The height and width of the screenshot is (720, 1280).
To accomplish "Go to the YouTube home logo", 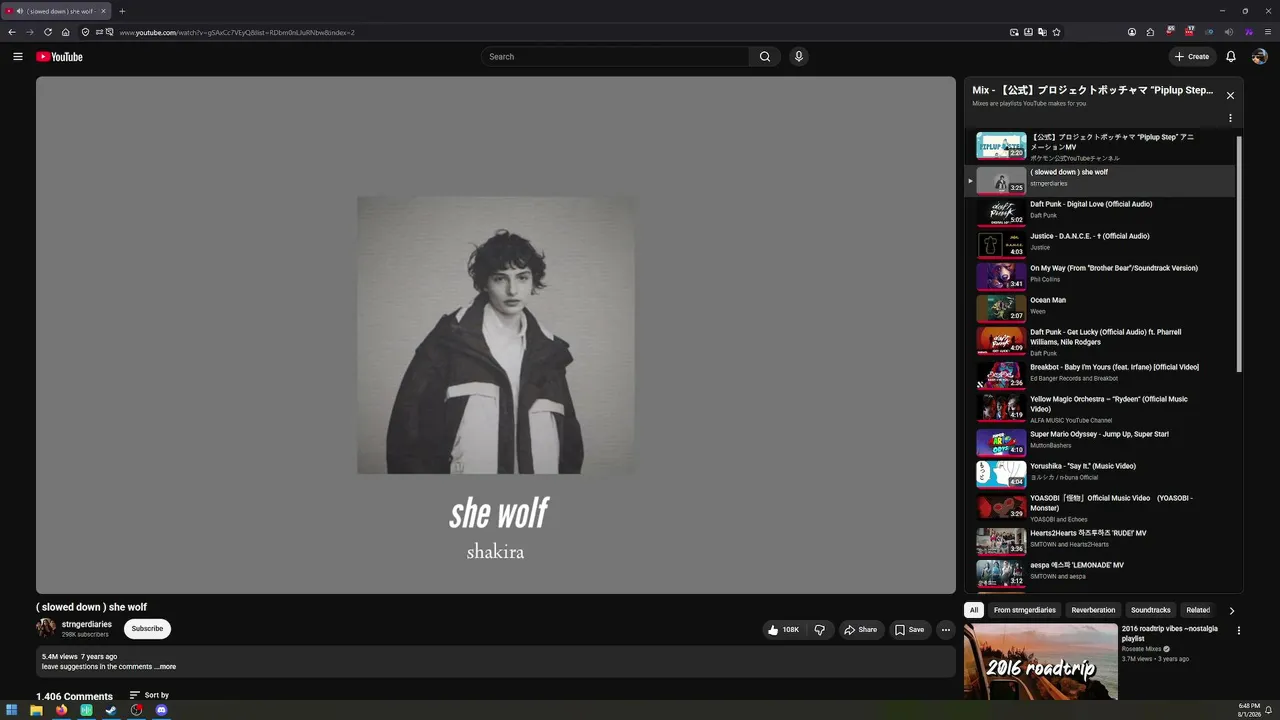I will click(59, 57).
